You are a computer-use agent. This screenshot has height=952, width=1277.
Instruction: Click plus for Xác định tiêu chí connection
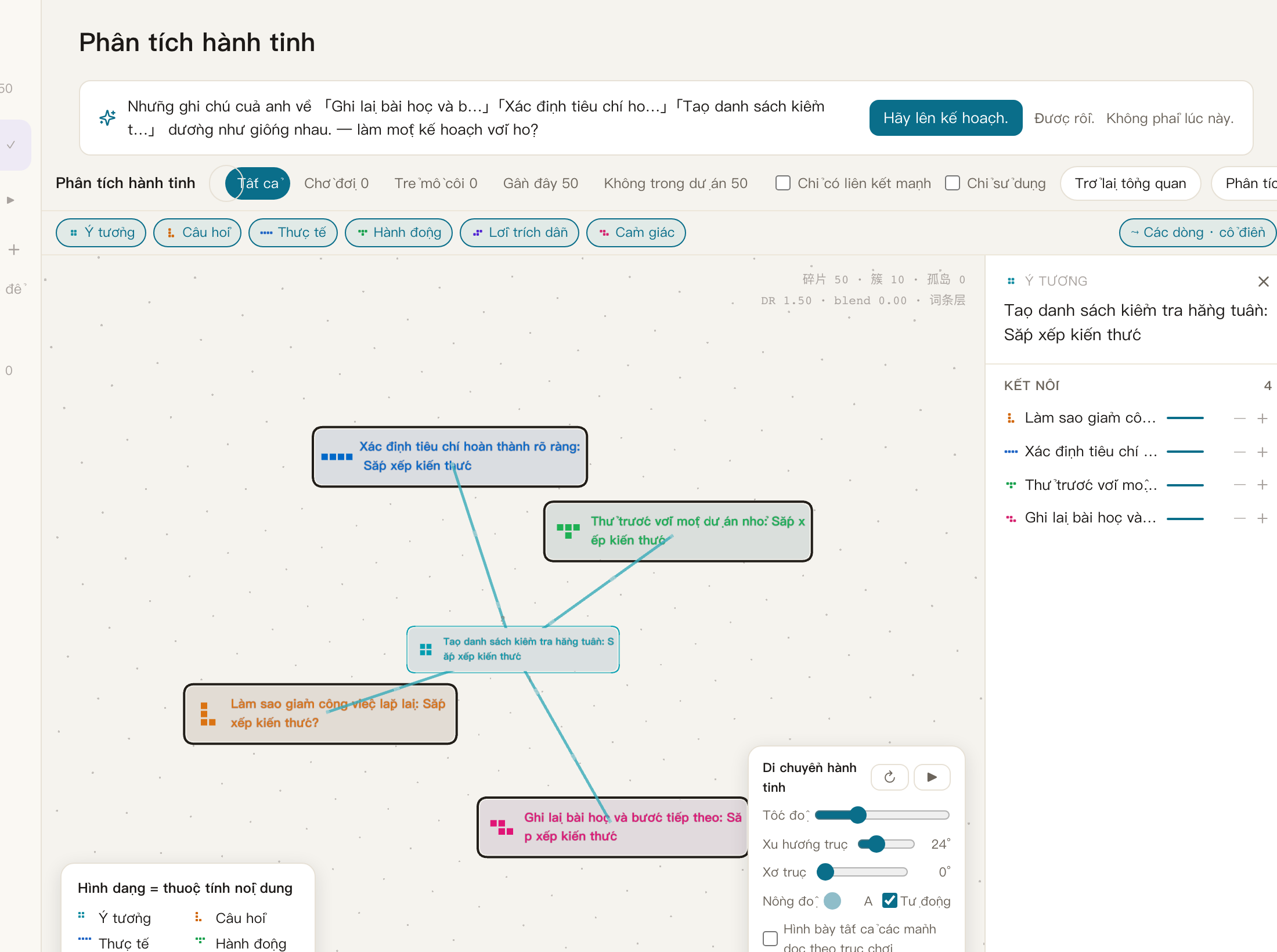pos(1262,452)
